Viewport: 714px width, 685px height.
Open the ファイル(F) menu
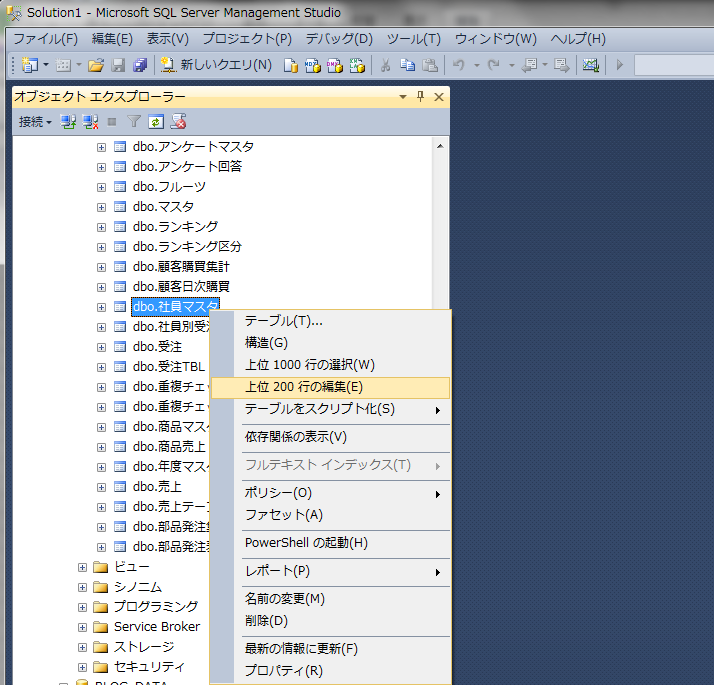tap(46, 39)
